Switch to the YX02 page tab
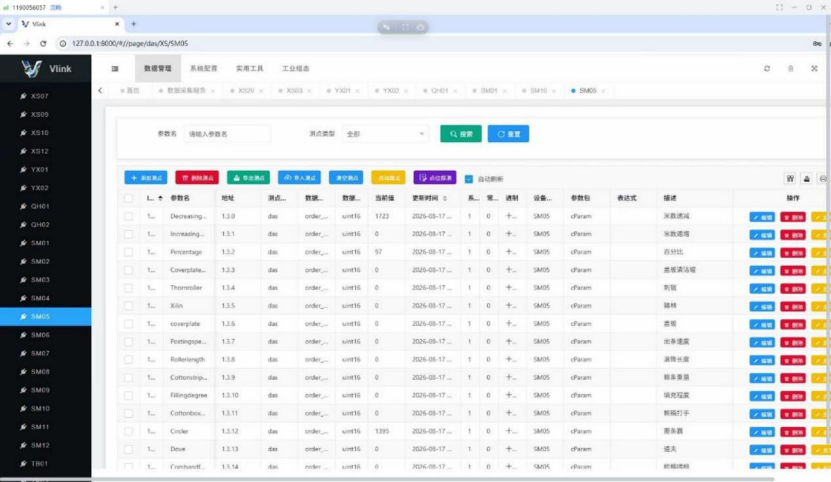This screenshot has height=482, width=831. [x=391, y=91]
